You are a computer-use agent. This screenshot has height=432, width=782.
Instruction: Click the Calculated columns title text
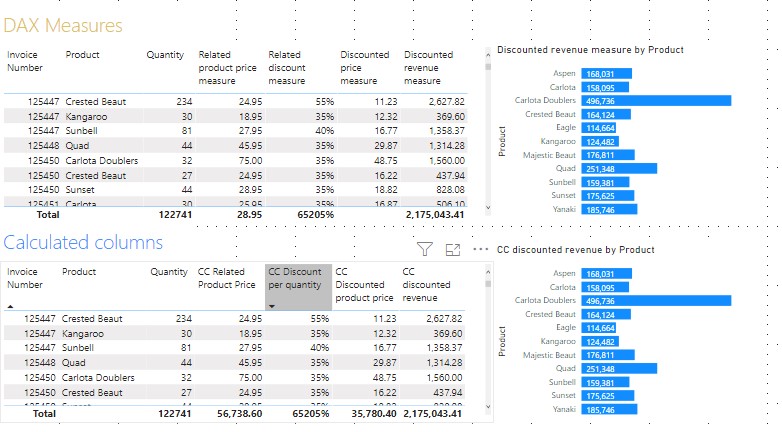(83, 242)
